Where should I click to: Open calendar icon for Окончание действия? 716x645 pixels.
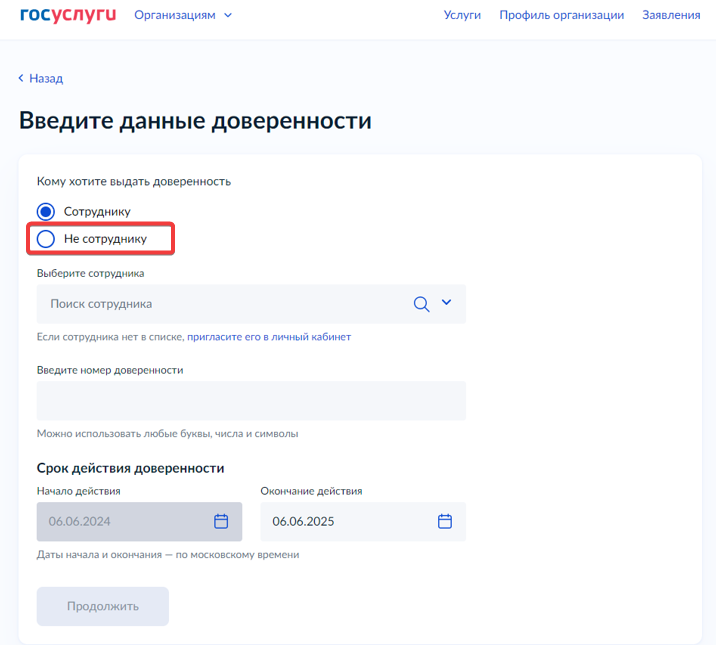pos(445,521)
